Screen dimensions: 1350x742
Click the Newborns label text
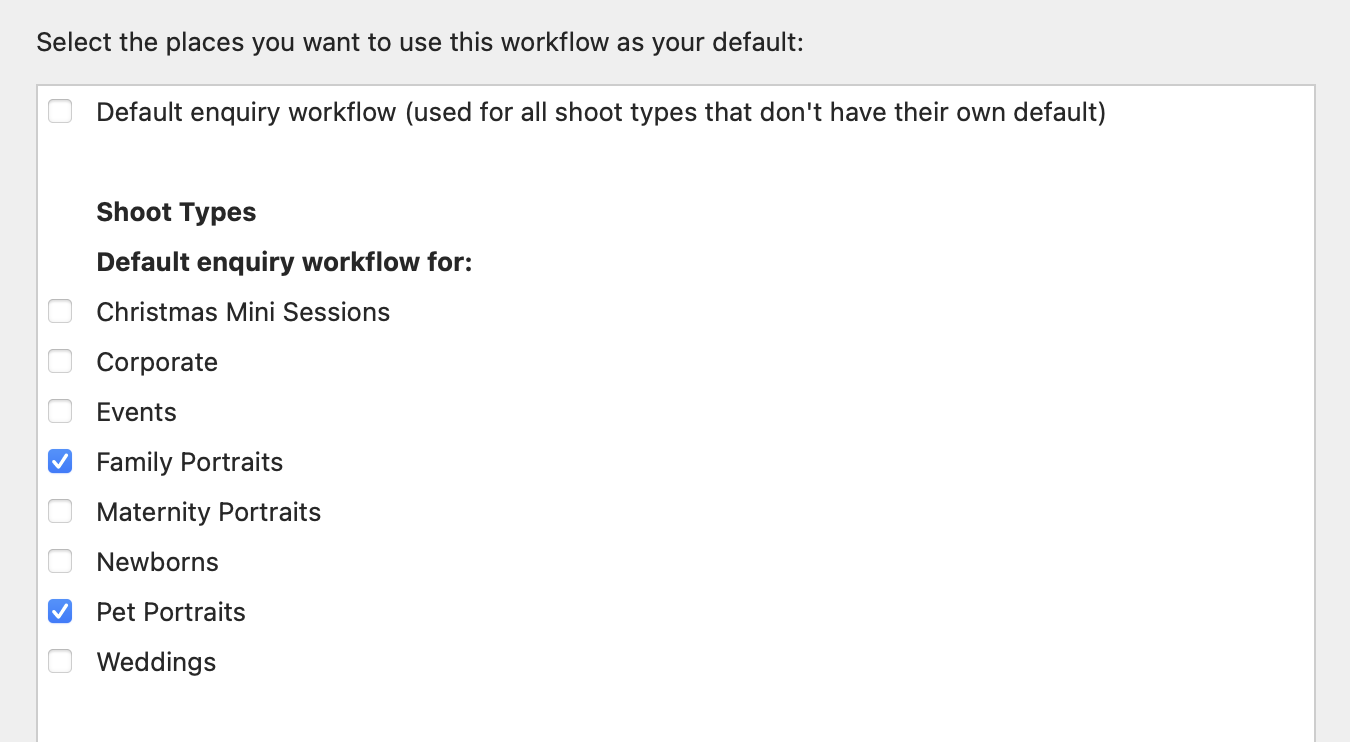pyautogui.click(x=157, y=562)
